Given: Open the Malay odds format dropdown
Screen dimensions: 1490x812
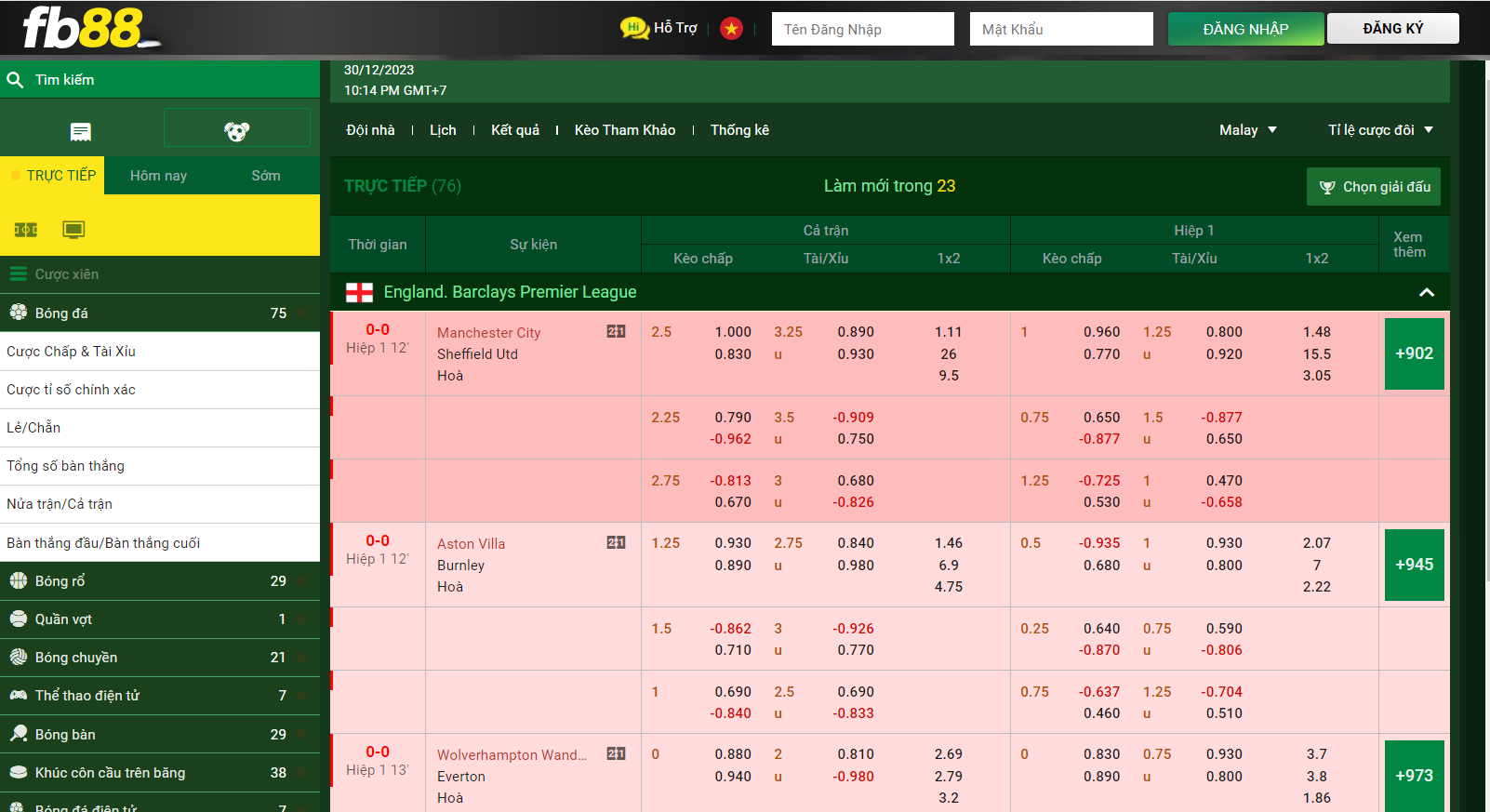Looking at the screenshot, I should click(1247, 130).
